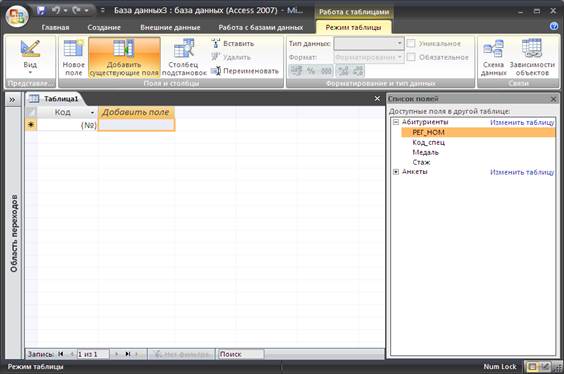Add a Новое поле column
564x374 pixels.
pyautogui.click(x=73, y=58)
